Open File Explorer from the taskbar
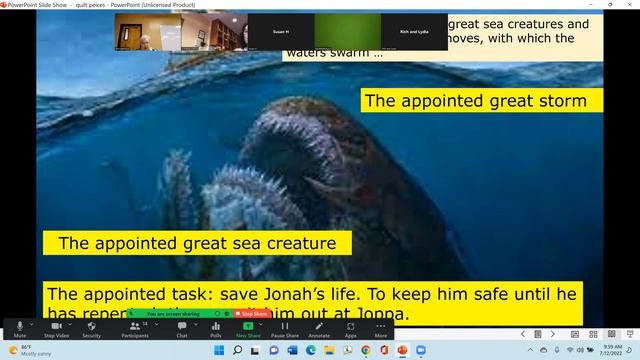 click(329, 350)
